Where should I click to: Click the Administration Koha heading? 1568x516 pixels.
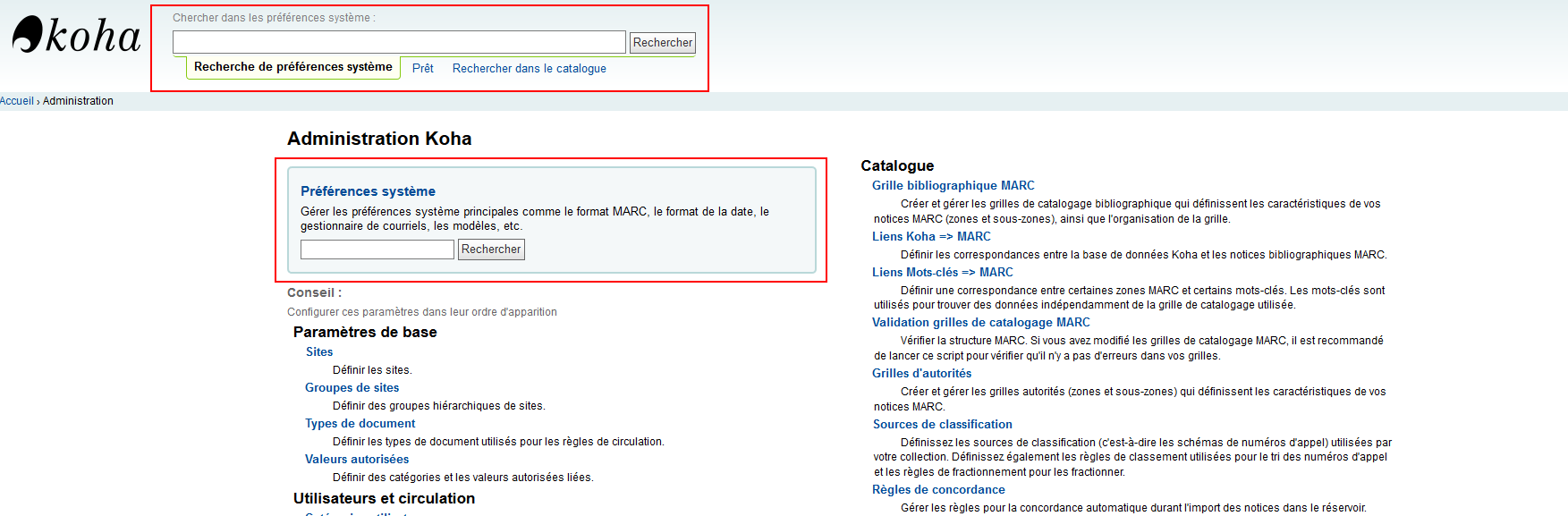coord(379,139)
